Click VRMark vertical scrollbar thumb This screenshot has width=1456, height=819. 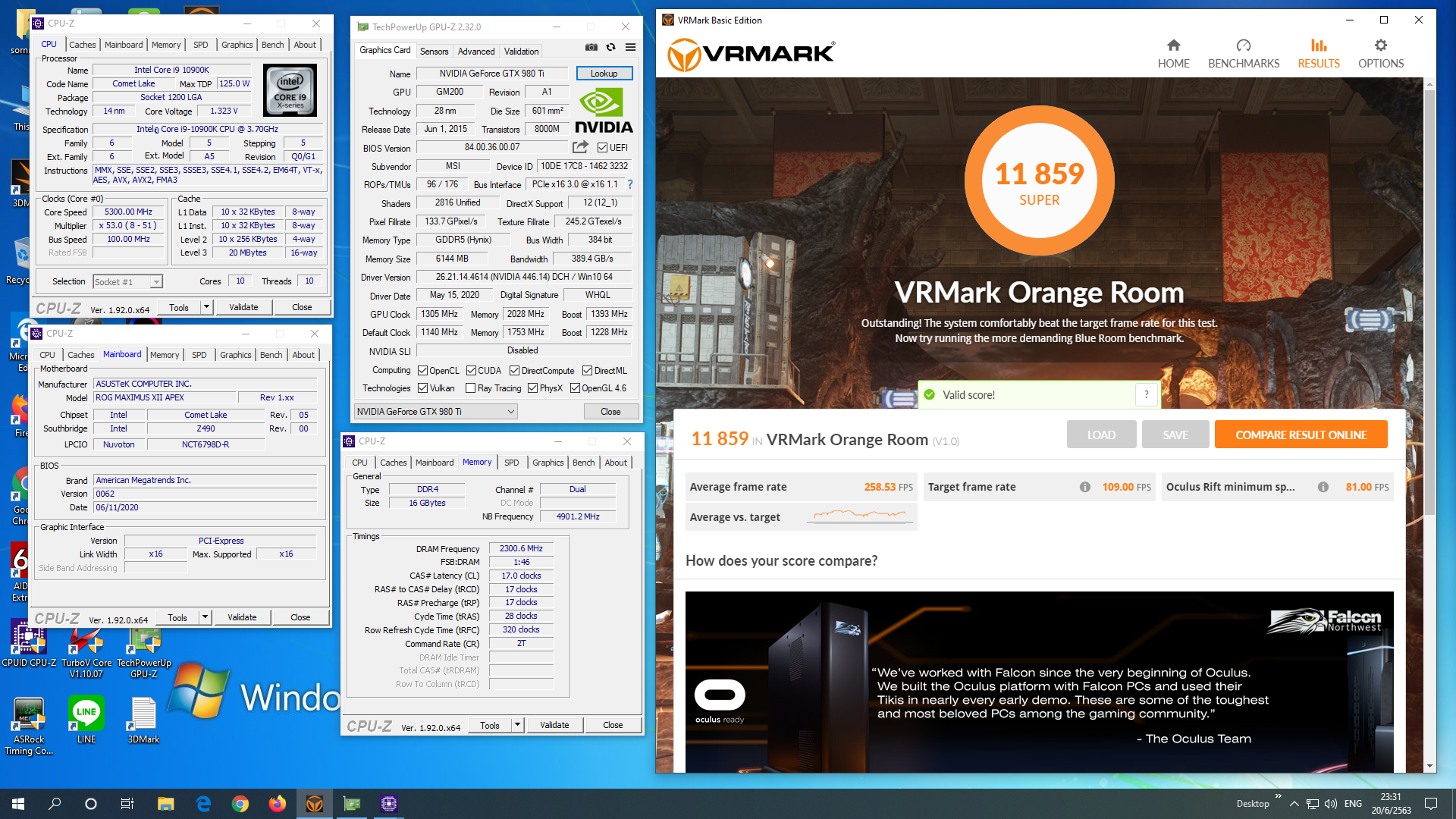pos(1429,303)
